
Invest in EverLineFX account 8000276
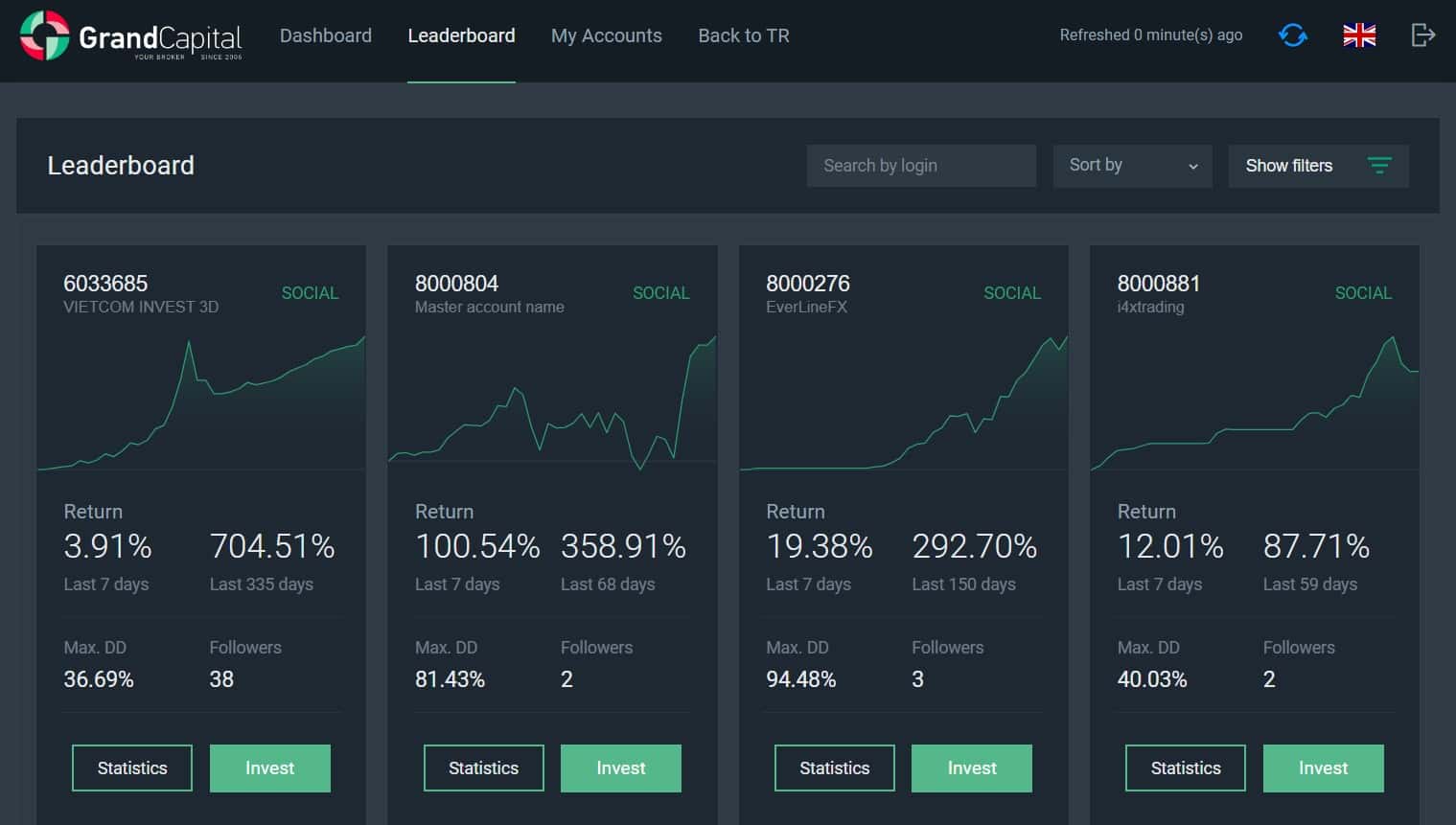pyautogui.click(x=972, y=768)
